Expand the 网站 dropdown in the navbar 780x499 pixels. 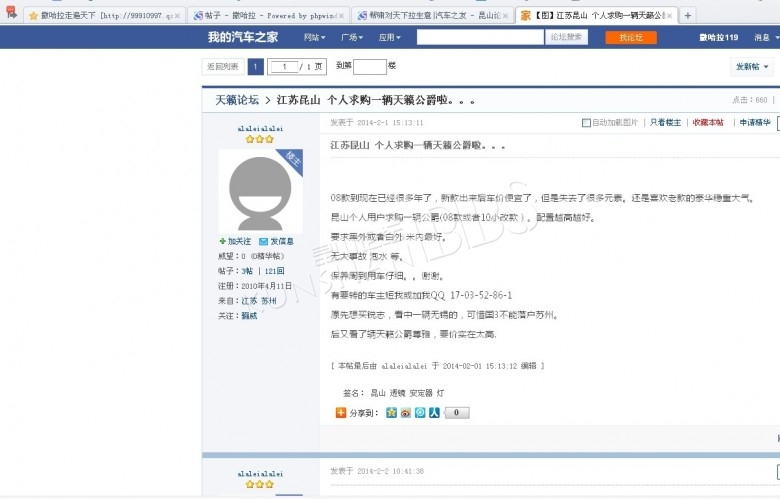click(x=314, y=37)
